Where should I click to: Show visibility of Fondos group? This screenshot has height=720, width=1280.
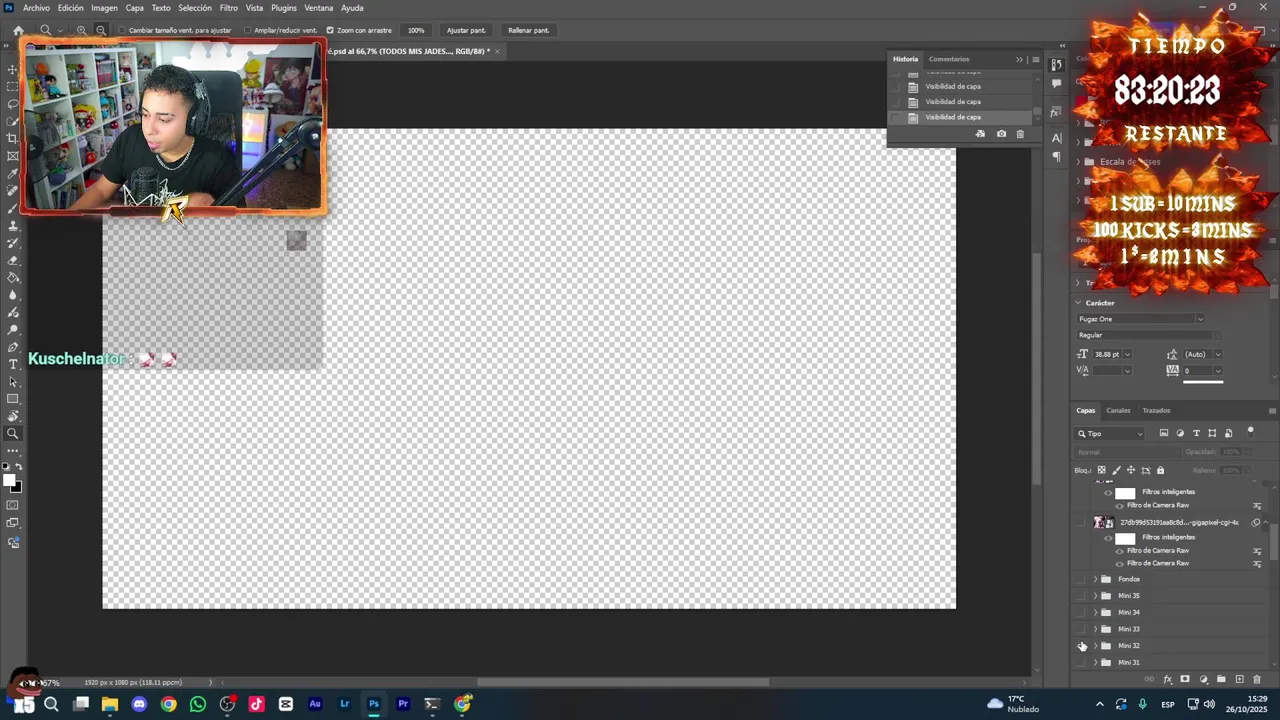(x=1081, y=579)
